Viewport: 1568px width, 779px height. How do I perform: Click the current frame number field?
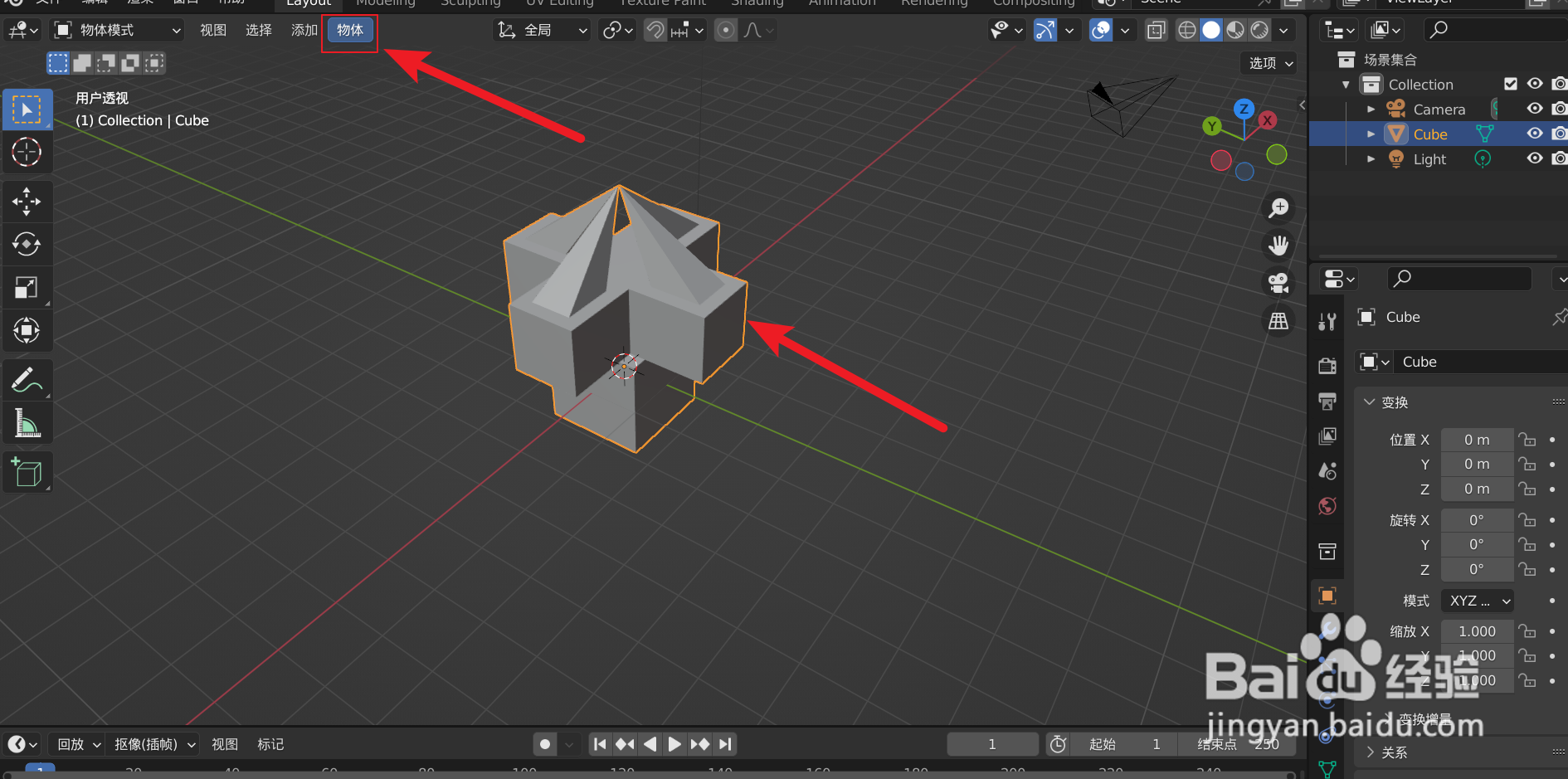click(992, 744)
